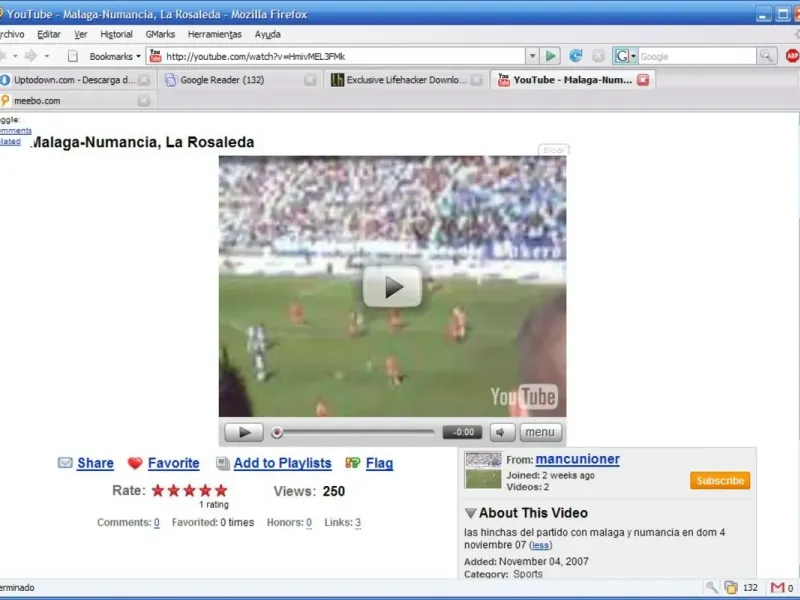Viewport: 800px width, 600px height.
Task: Open the Add to Playlists link
Action: click(282, 463)
